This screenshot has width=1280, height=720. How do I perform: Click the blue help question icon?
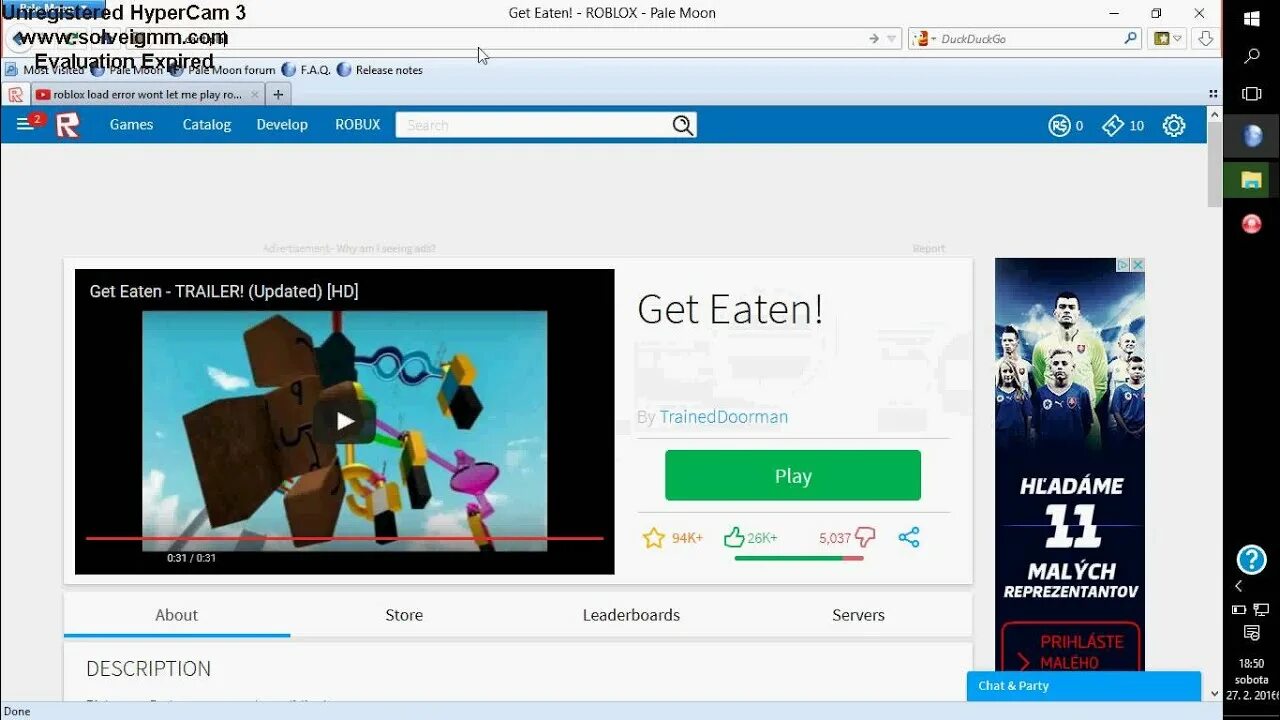click(x=1251, y=560)
